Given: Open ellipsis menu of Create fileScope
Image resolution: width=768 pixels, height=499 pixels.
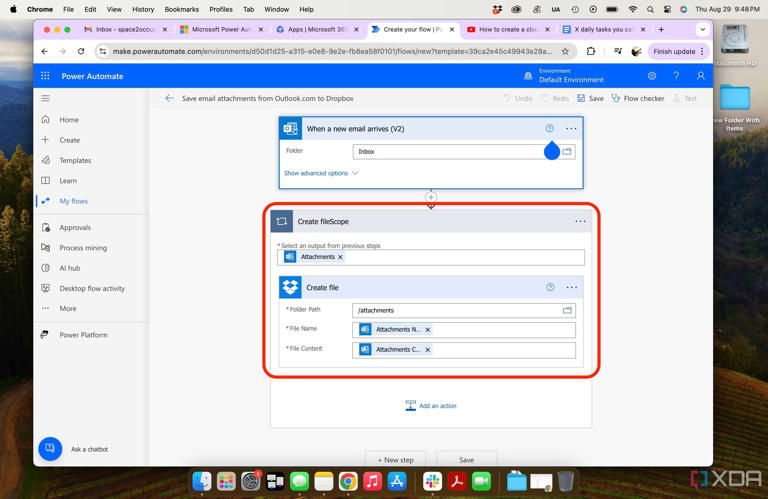Looking at the screenshot, I should (x=580, y=222).
